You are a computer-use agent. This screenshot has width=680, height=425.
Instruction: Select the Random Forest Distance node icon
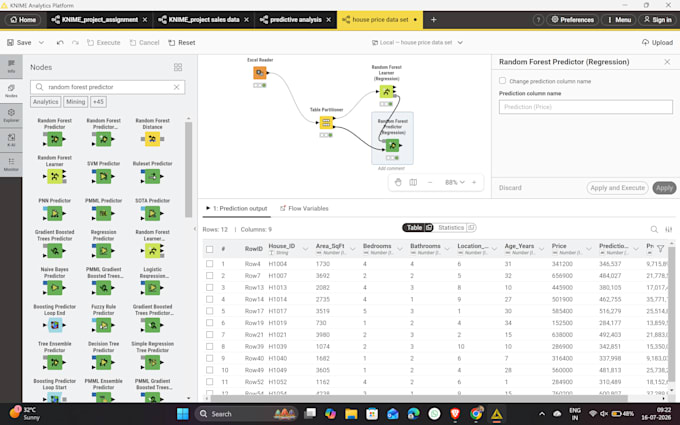[x=152, y=139]
